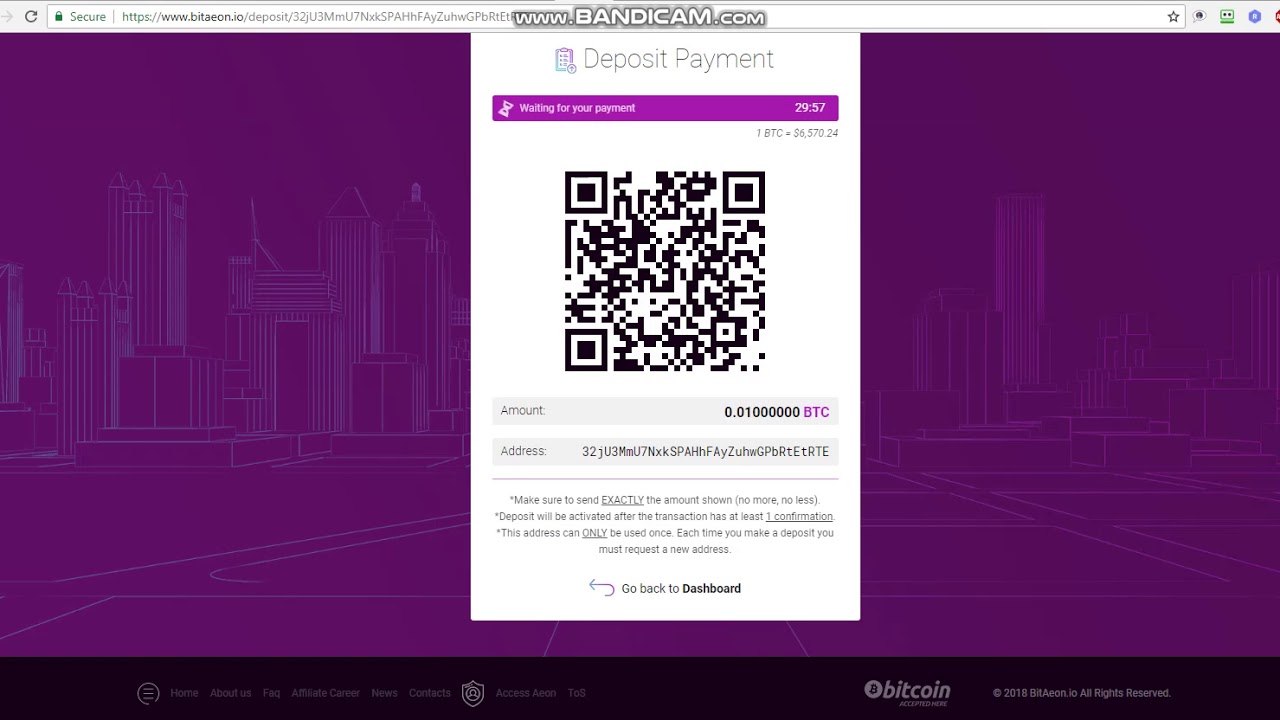Open the green RoboForm extension icon

[x=1227, y=17]
